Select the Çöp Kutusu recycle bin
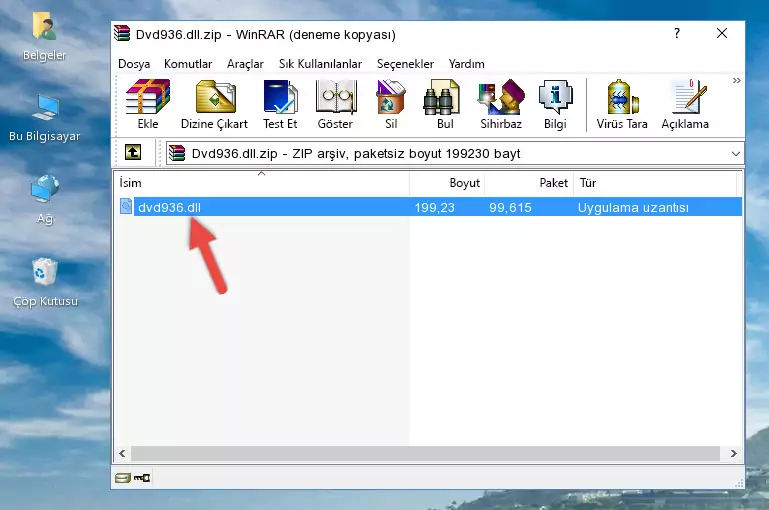Viewport: 769px width, 510px height. tap(45, 282)
